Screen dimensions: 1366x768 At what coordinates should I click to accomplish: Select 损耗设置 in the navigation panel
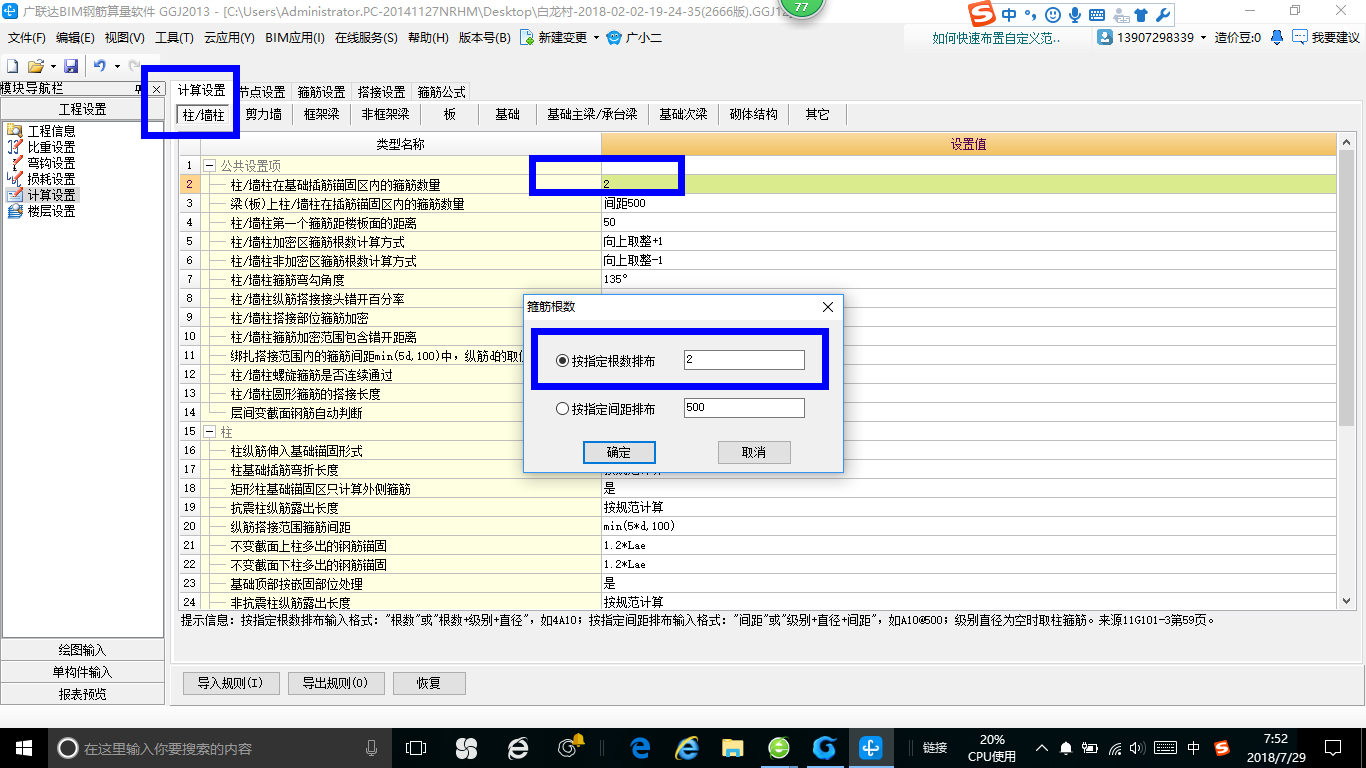tap(51, 179)
